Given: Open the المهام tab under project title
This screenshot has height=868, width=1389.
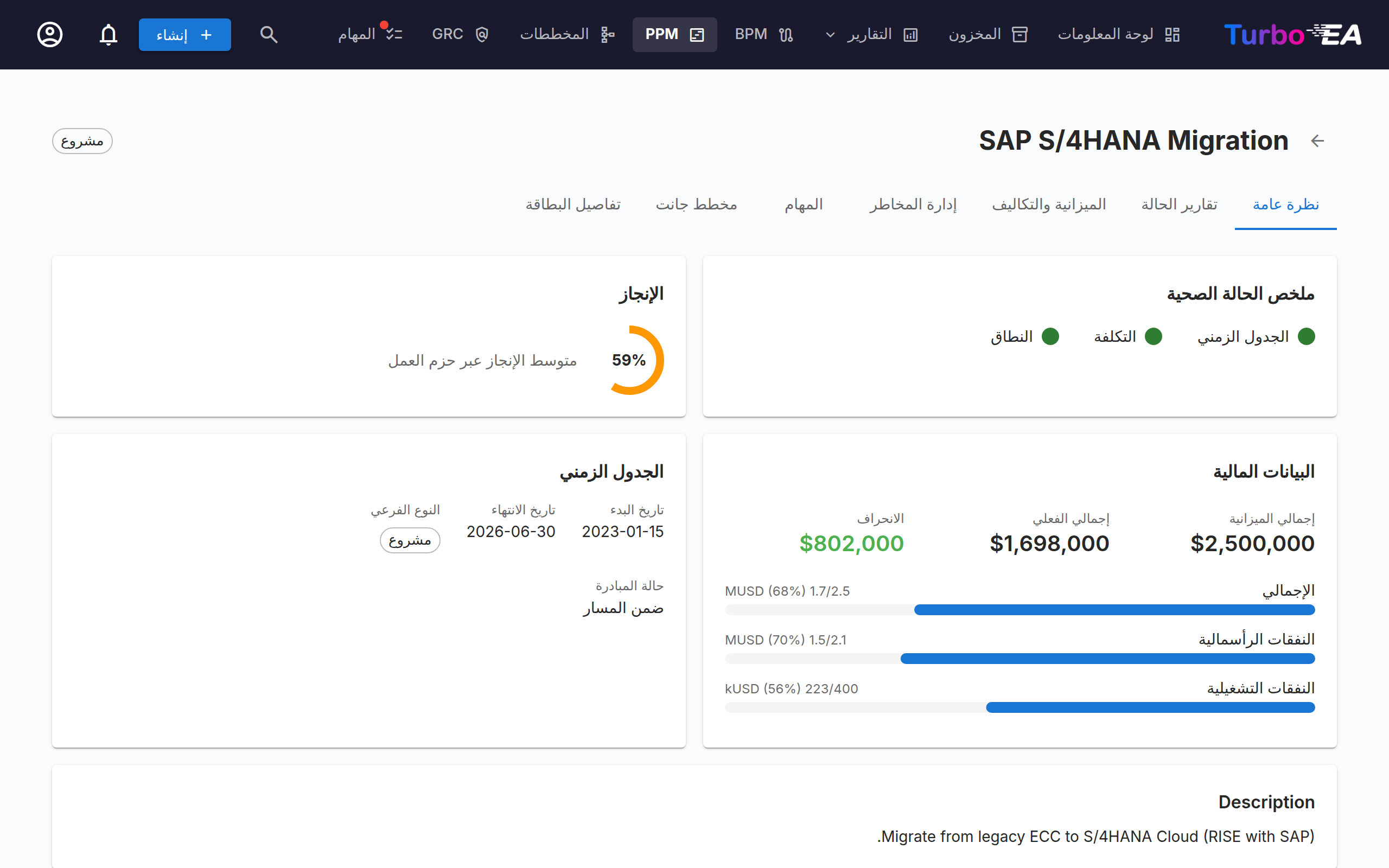Looking at the screenshot, I should click(804, 205).
